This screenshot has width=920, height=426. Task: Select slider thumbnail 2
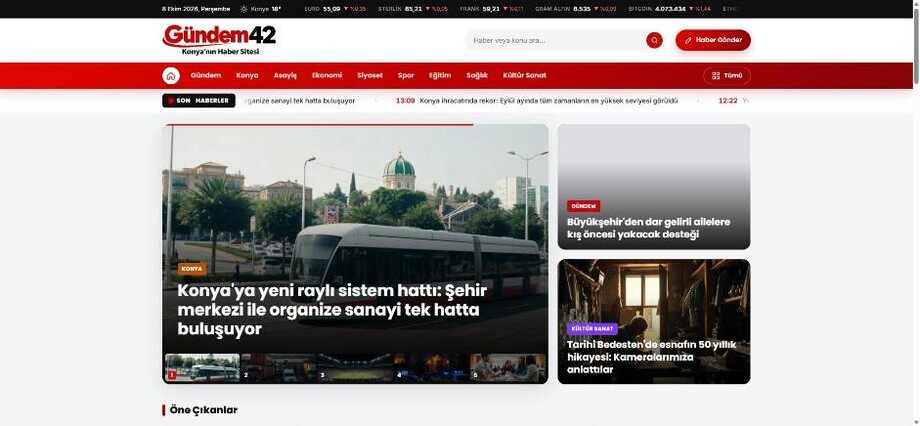[x=279, y=368]
